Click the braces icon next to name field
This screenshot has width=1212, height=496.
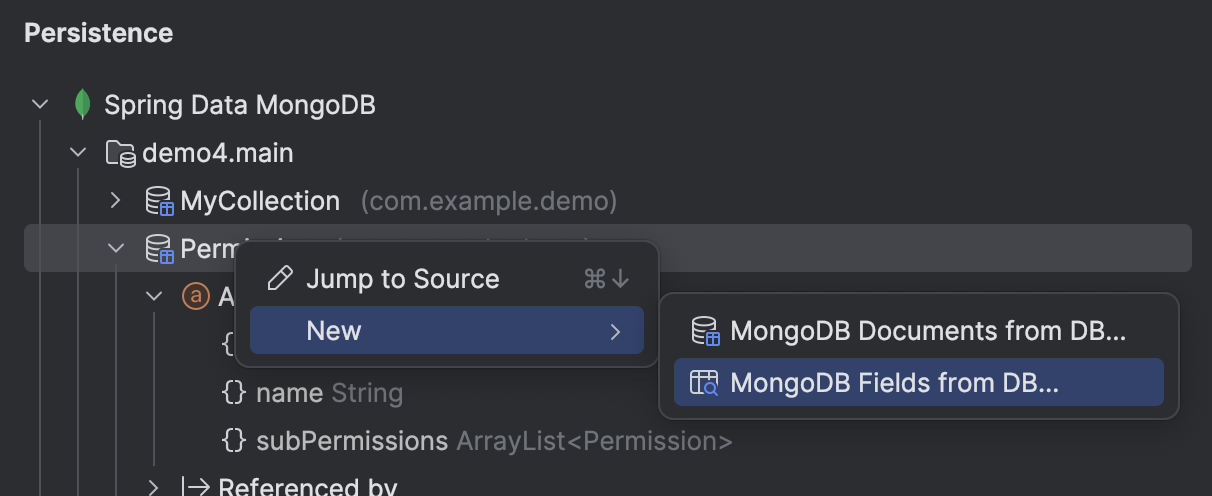233,393
